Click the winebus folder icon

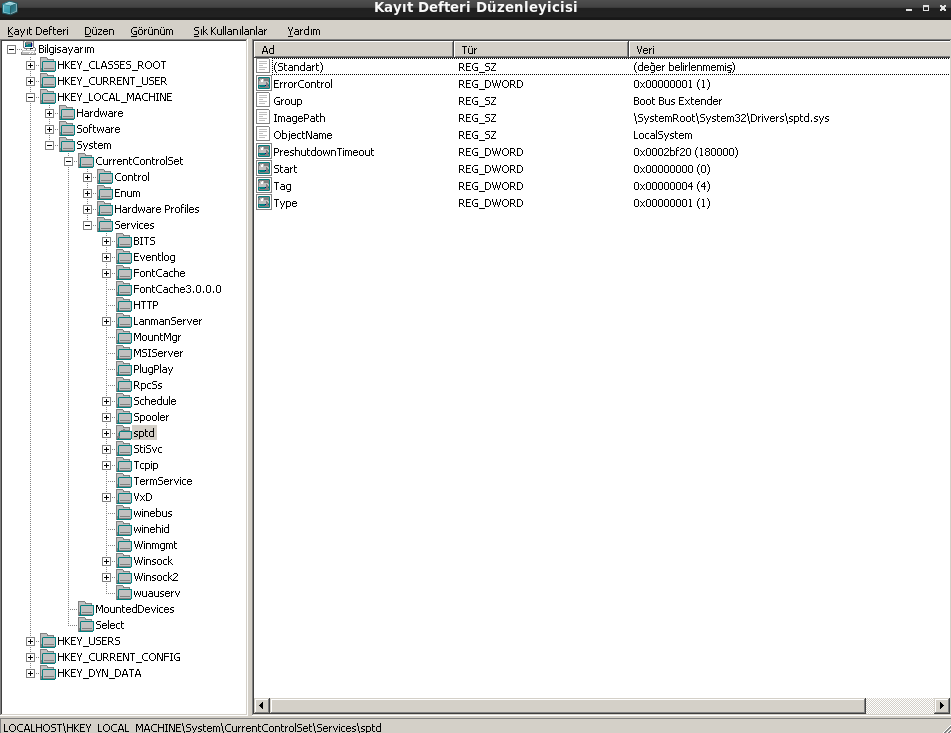pos(124,514)
